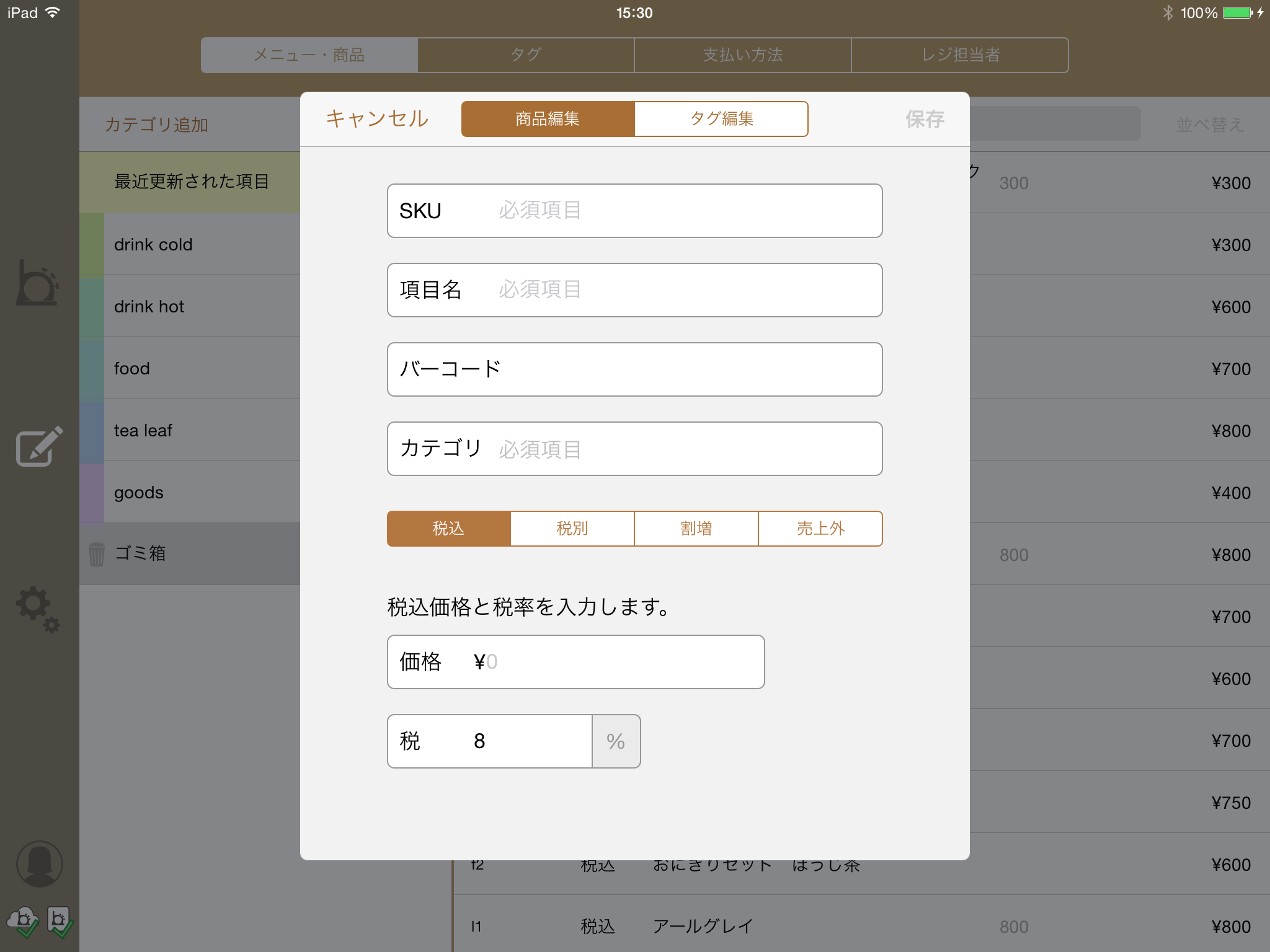Tap the Wi-Fi icon in status bar
This screenshot has width=1270, height=952.
tap(53, 12)
